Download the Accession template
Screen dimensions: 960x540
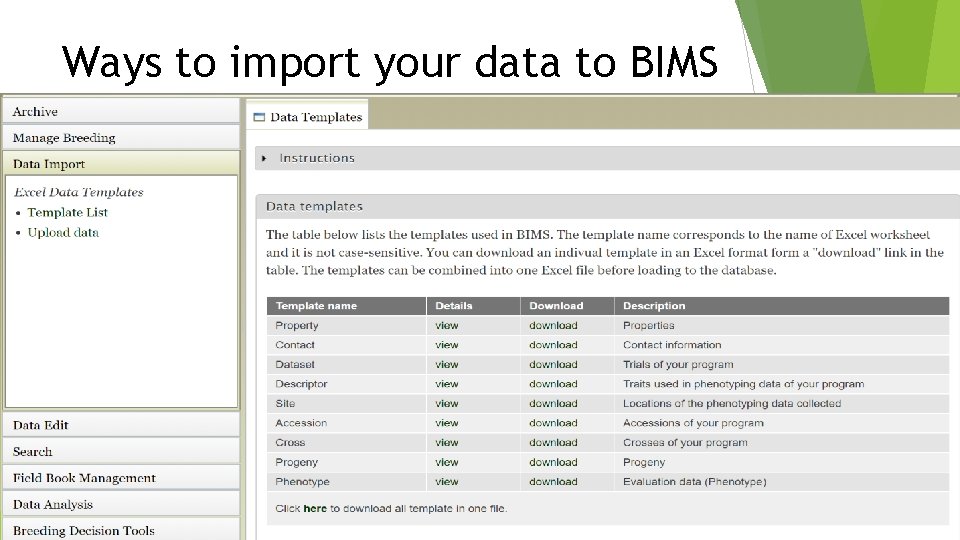pyautogui.click(x=553, y=423)
